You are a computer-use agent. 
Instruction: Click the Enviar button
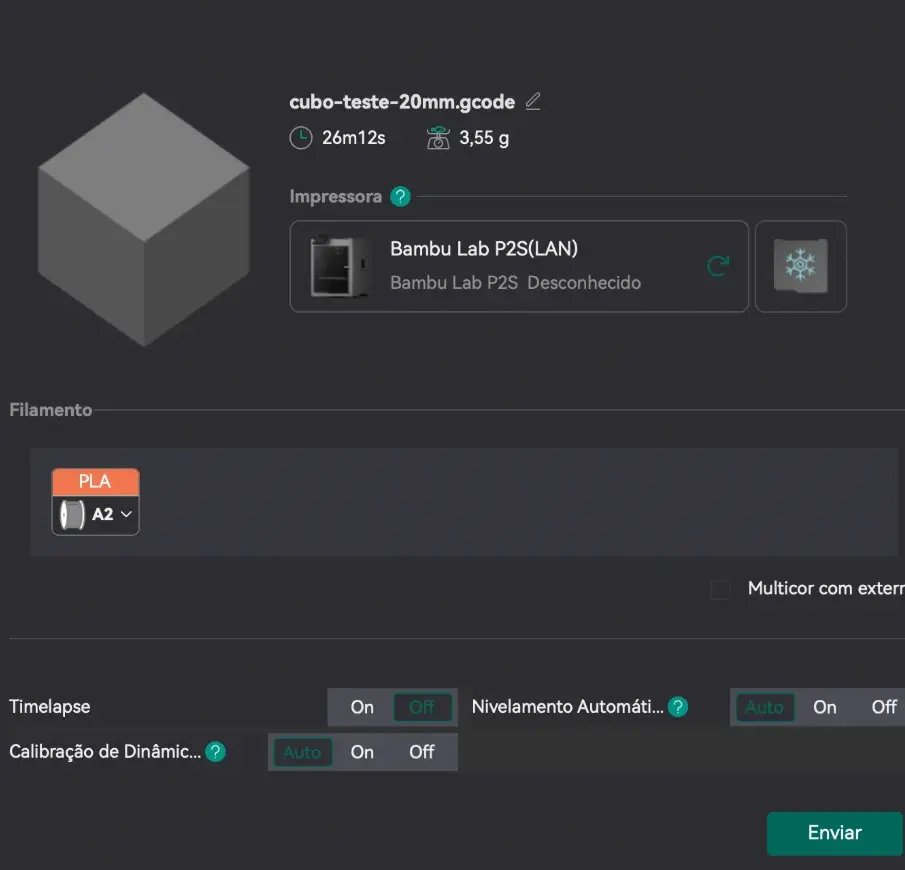pyautogui.click(x=835, y=833)
